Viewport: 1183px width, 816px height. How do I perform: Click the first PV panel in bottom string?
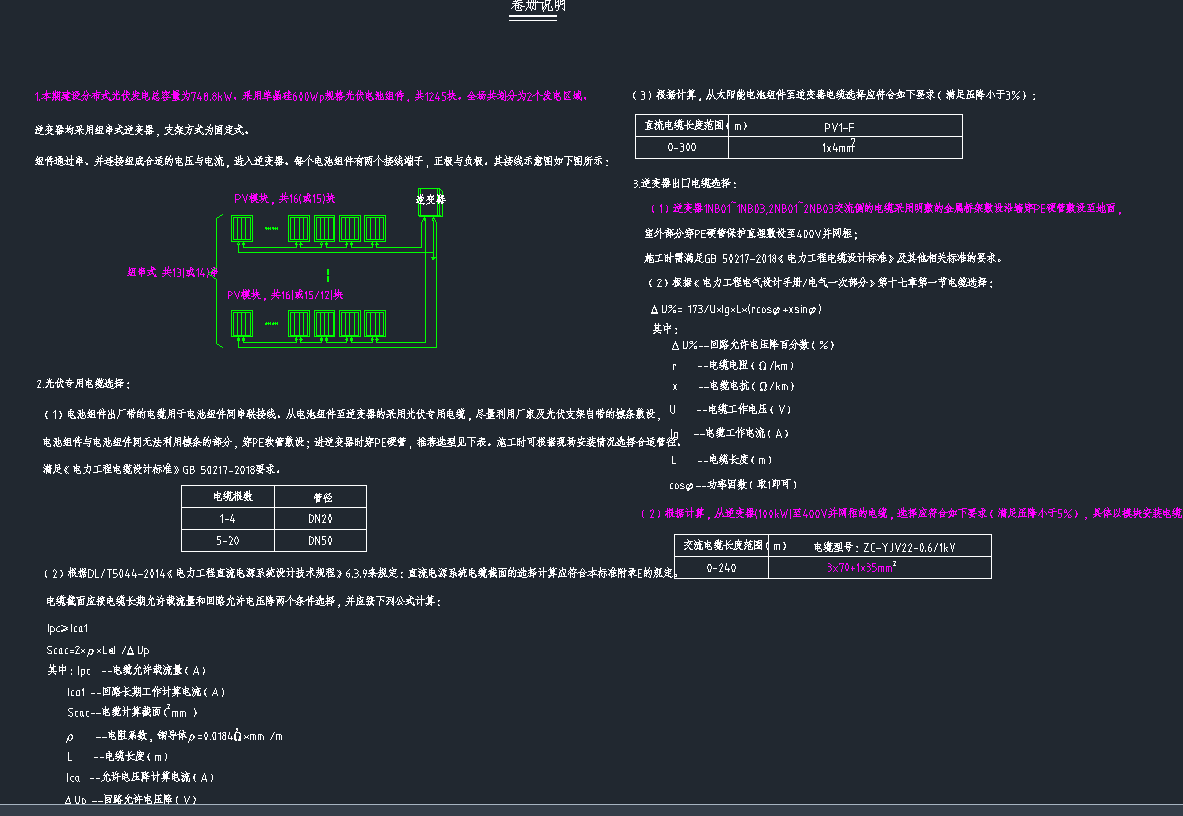coord(241,324)
